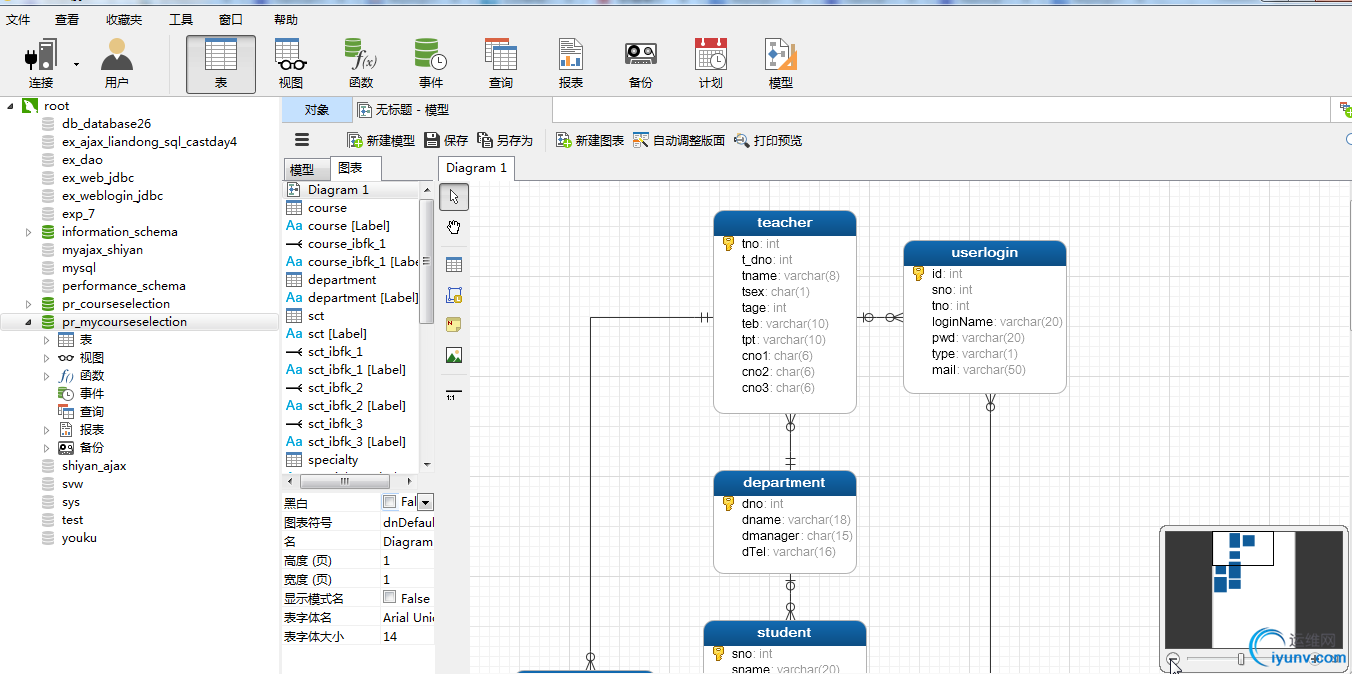The image size is (1352, 674).
Task: Click the icon at right end of tab bar
Action: 1346,110
